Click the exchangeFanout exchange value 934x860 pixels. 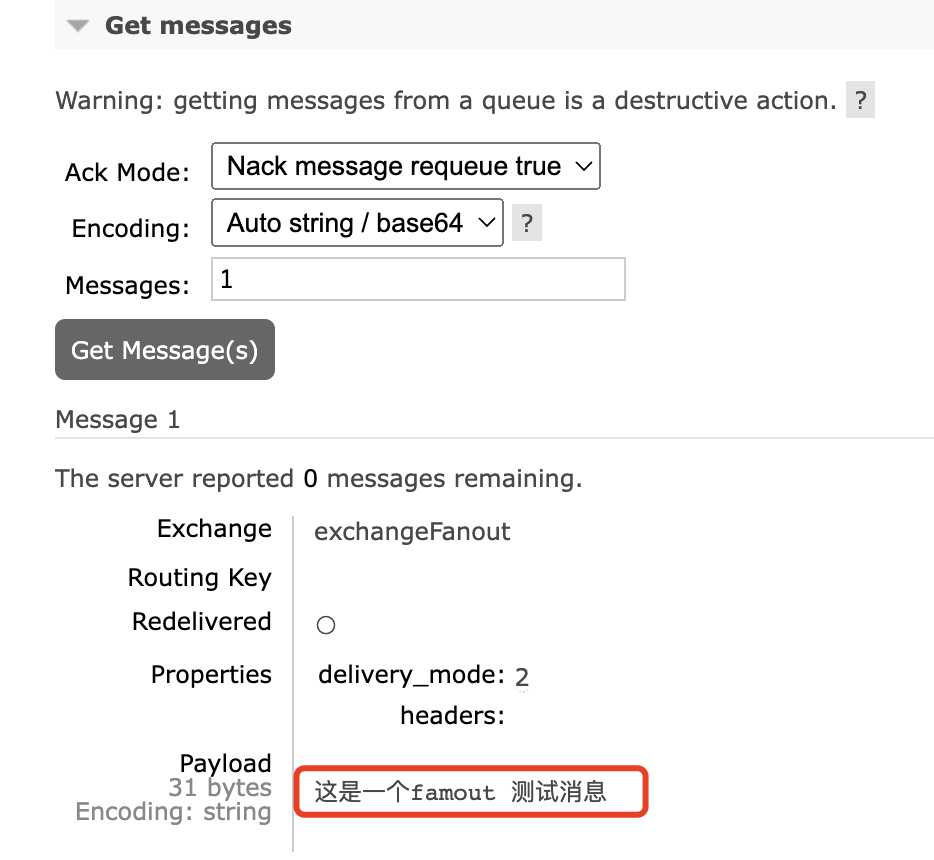pos(412,532)
